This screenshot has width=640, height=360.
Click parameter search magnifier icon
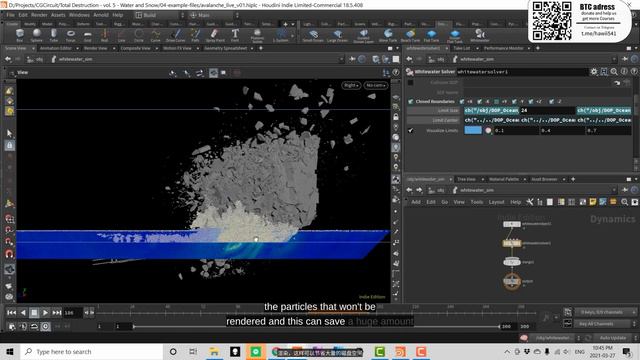[614, 71]
